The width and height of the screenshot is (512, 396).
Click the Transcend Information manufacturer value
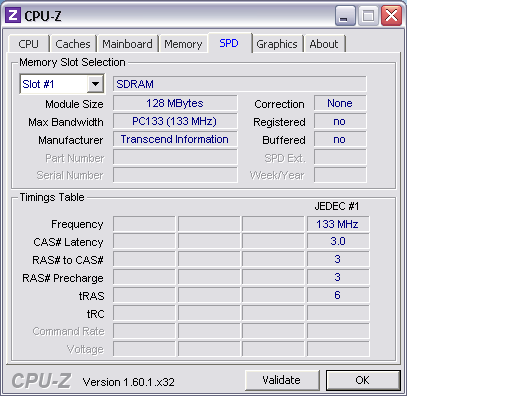tap(175, 139)
